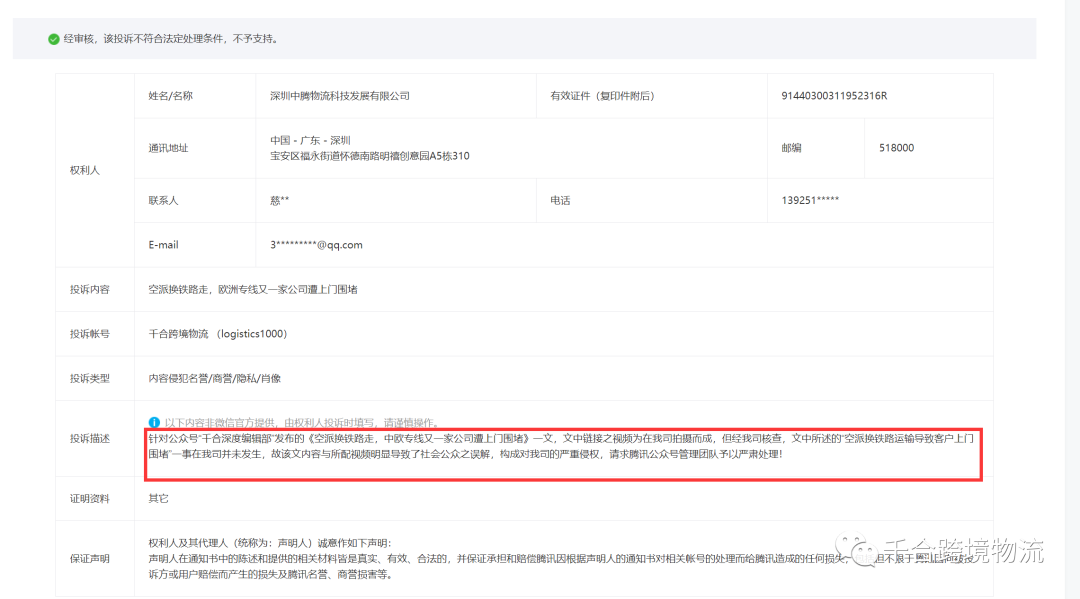The height and width of the screenshot is (599, 1080).
Task: Click the 投诉描述 label
Action: pos(90,439)
